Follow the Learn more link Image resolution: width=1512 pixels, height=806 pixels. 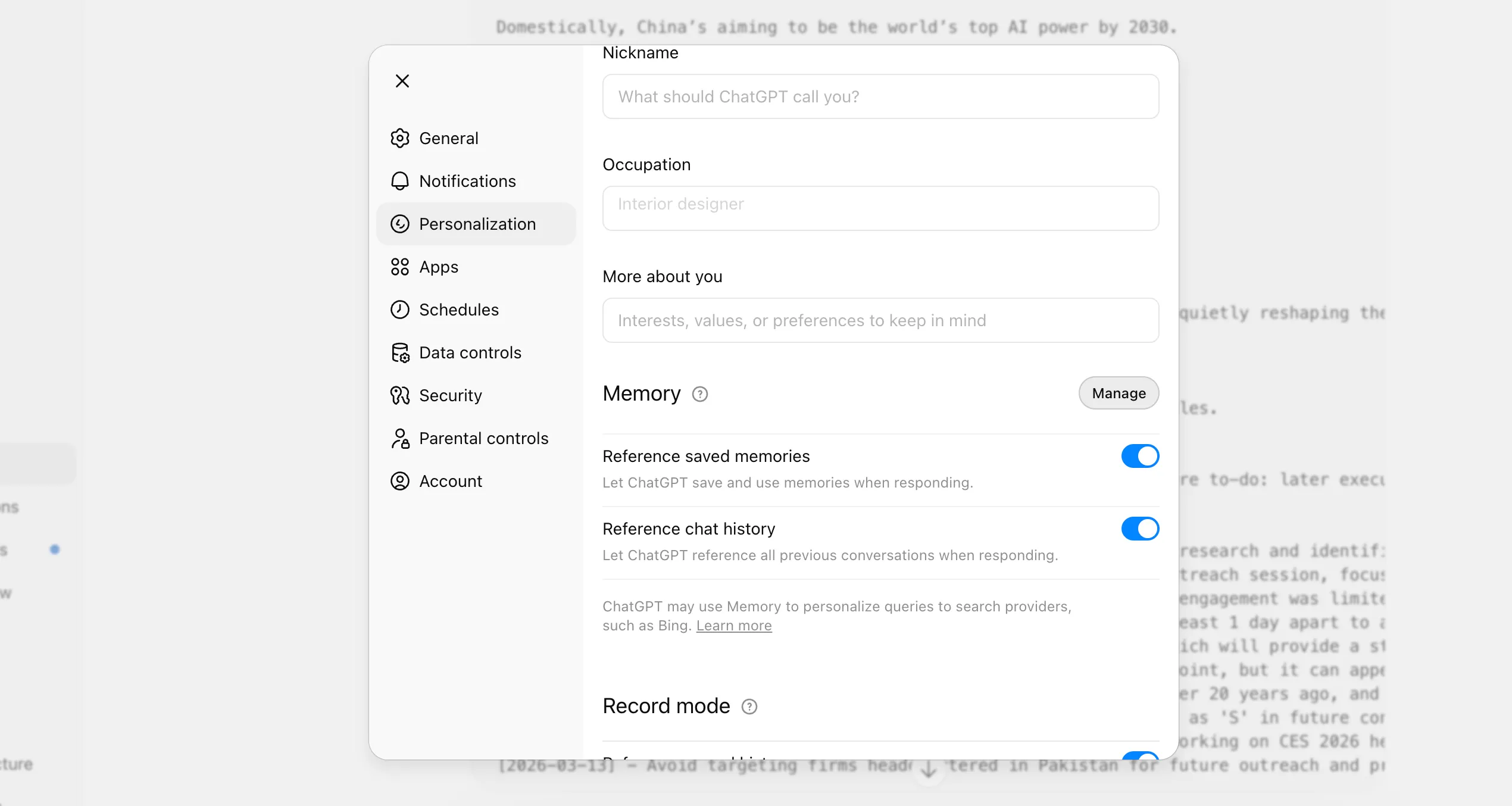[734, 626]
